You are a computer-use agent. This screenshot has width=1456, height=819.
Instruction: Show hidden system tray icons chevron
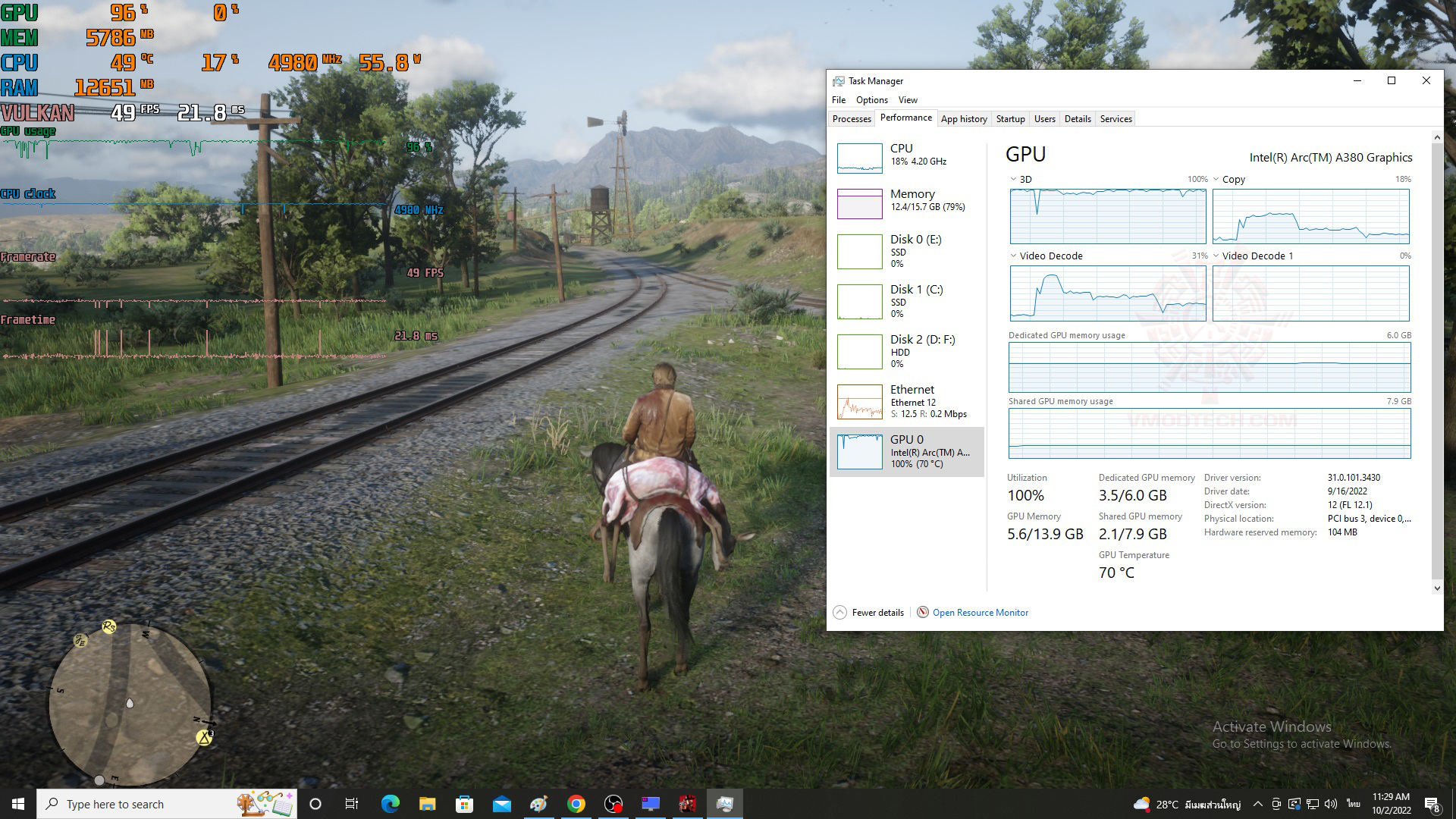pos(1257,804)
